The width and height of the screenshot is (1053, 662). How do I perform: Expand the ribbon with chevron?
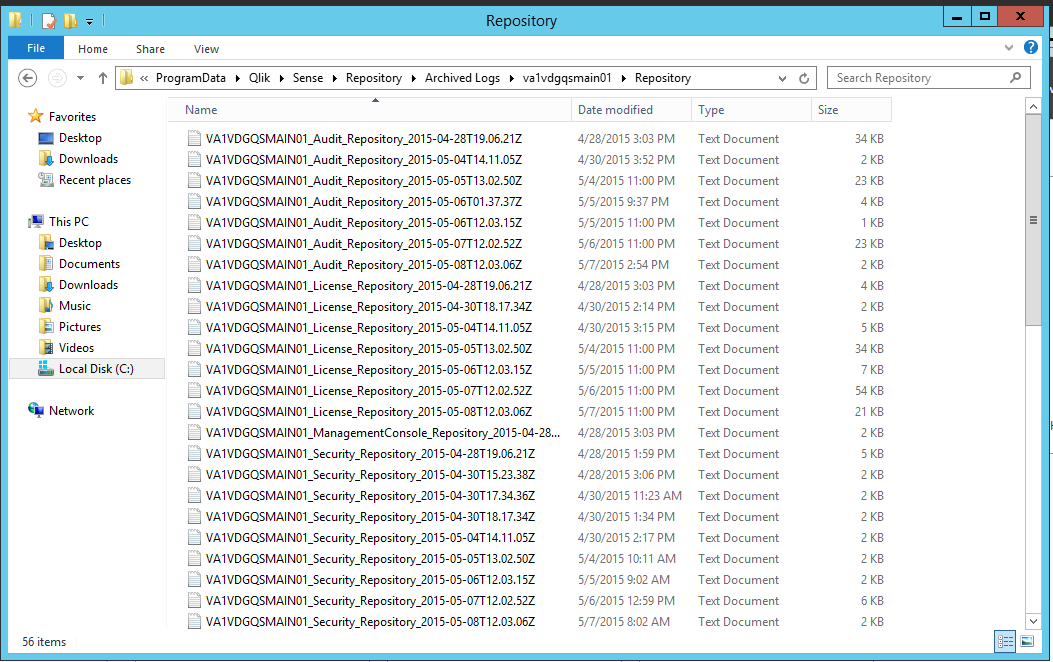[x=1009, y=48]
